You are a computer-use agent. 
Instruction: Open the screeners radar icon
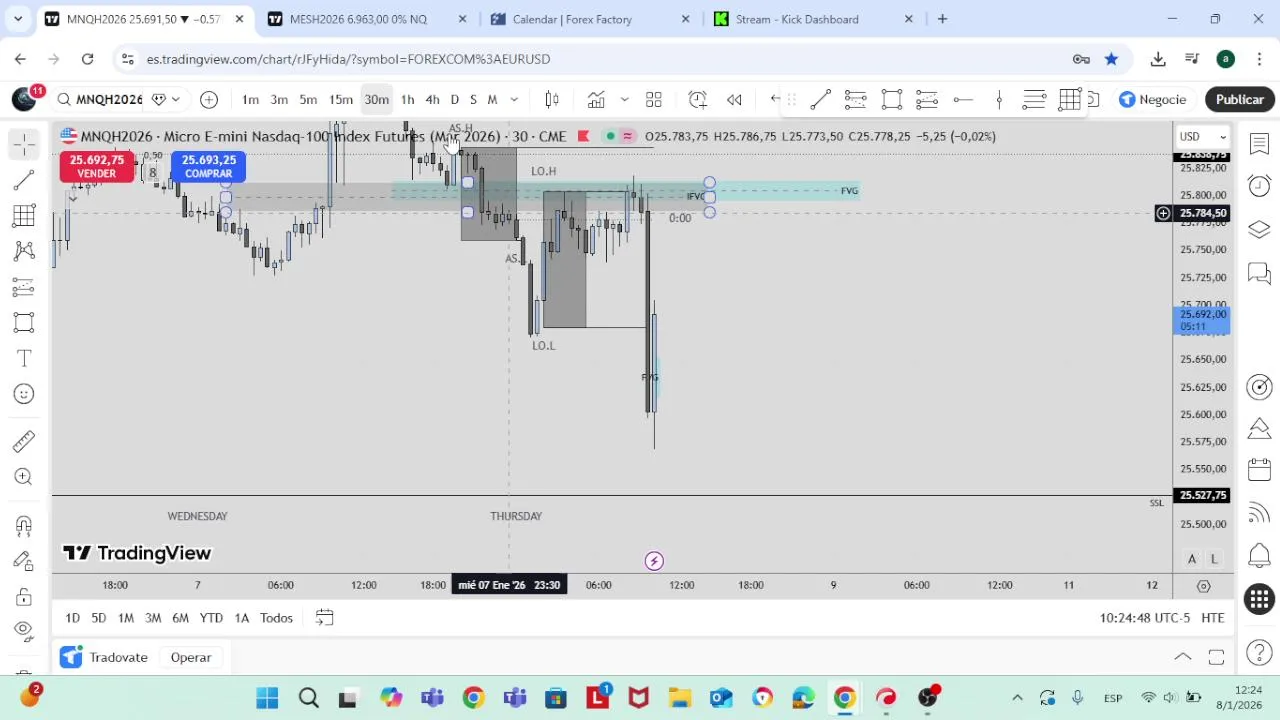tap(1259, 386)
